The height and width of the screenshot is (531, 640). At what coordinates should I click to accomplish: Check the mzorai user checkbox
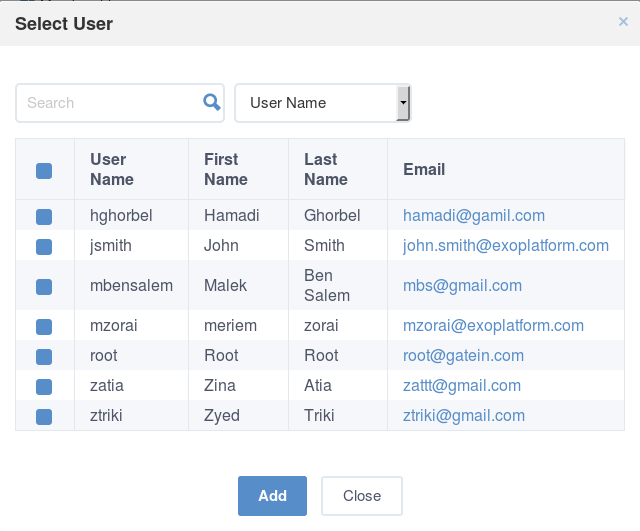(x=44, y=327)
